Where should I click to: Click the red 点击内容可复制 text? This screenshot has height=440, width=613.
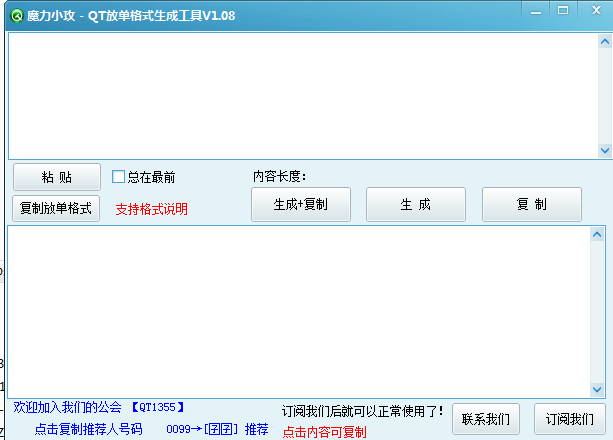tap(324, 432)
